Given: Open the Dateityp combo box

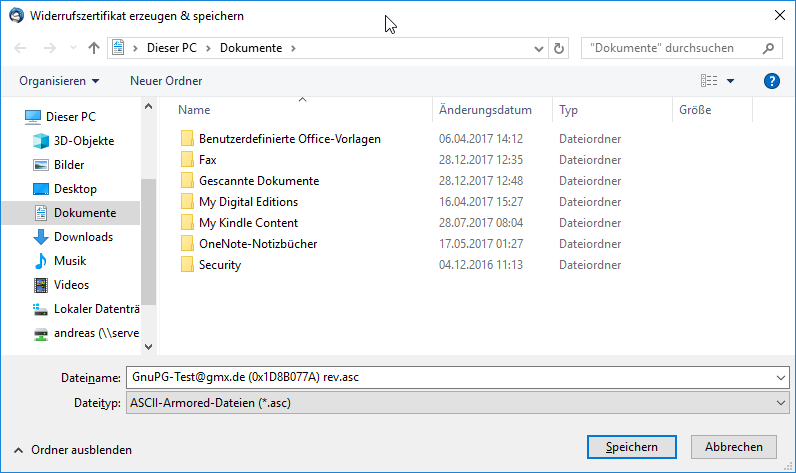Looking at the screenshot, I should click(x=454, y=402).
